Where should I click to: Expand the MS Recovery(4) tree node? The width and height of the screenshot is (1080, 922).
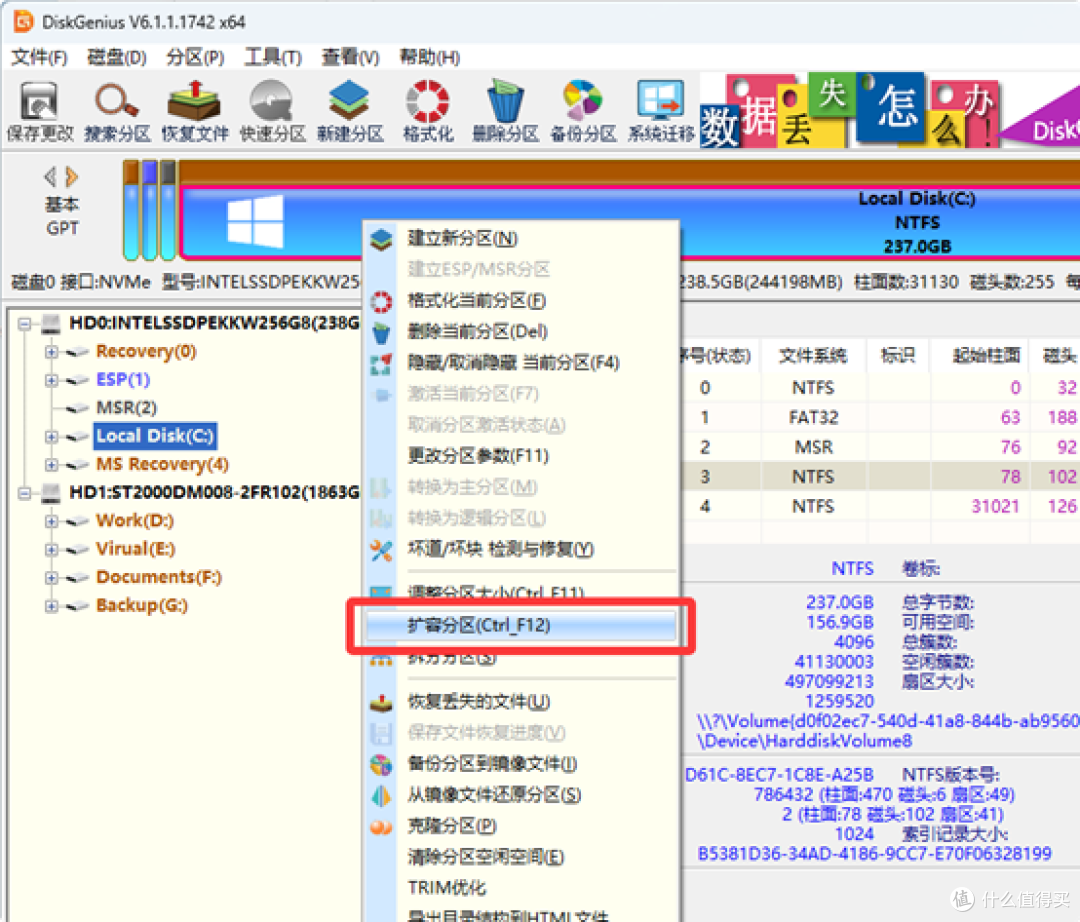click(x=52, y=465)
